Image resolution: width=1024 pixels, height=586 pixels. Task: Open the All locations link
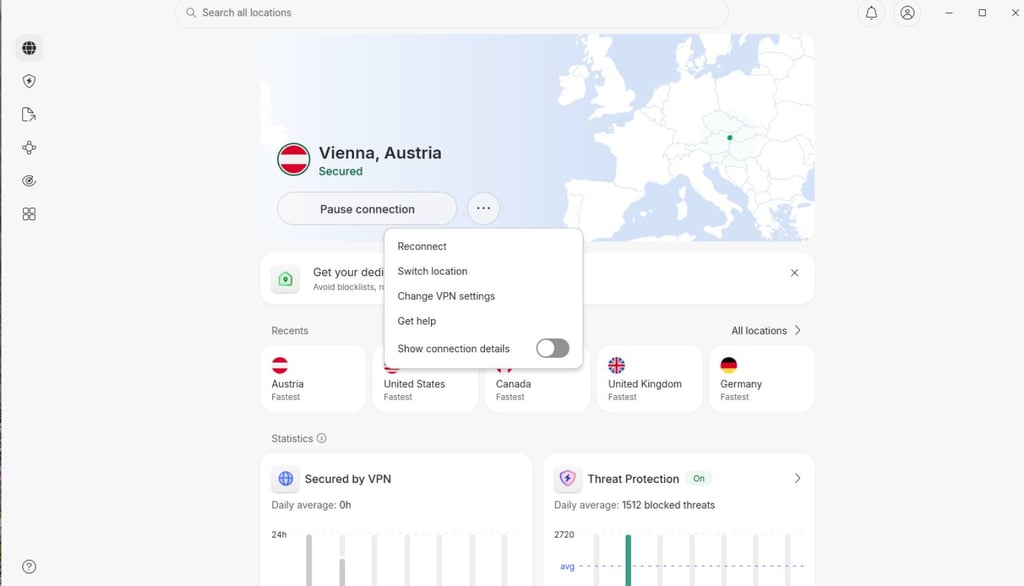(x=766, y=331)
